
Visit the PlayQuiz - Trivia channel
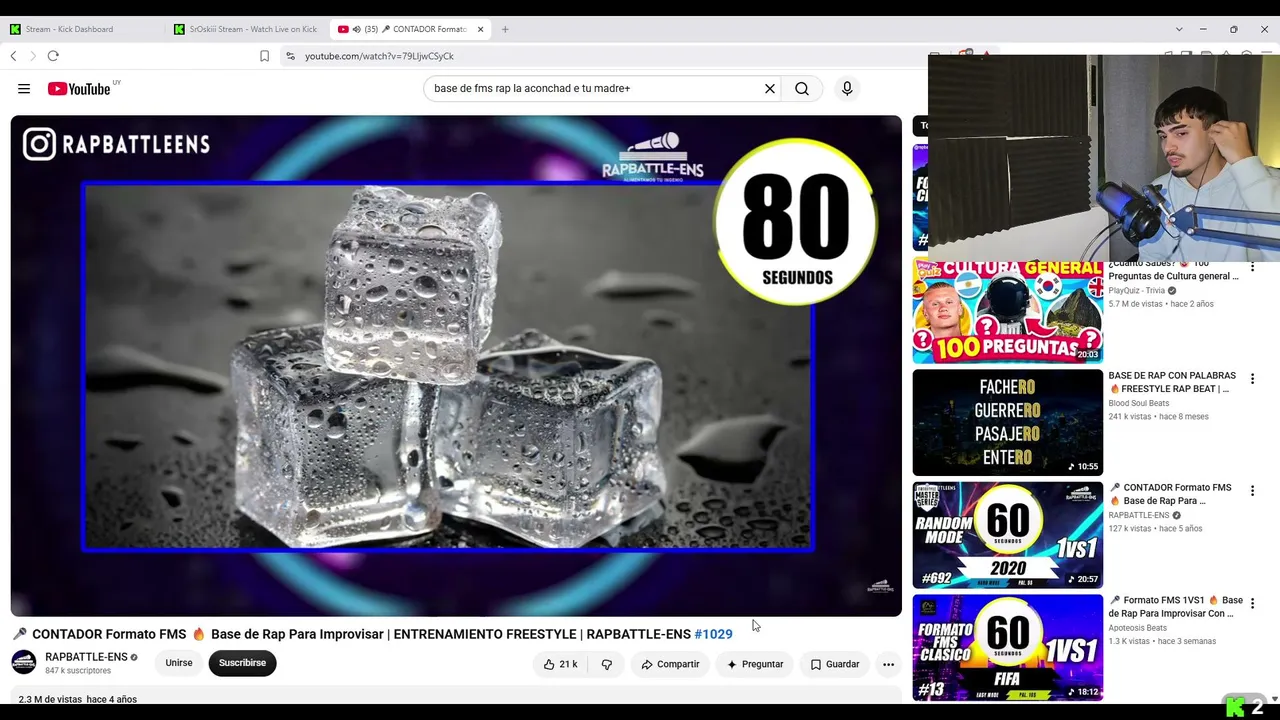coord(1137,291)
